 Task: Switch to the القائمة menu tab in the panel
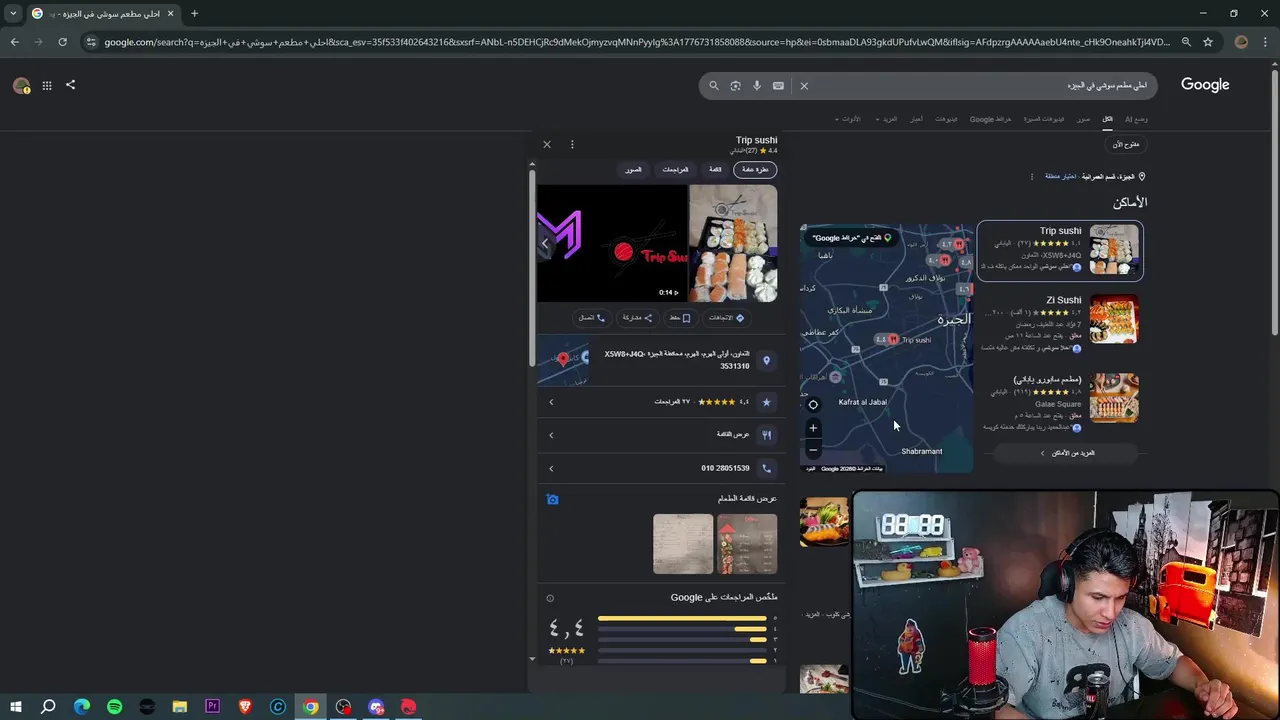point(715,170)
